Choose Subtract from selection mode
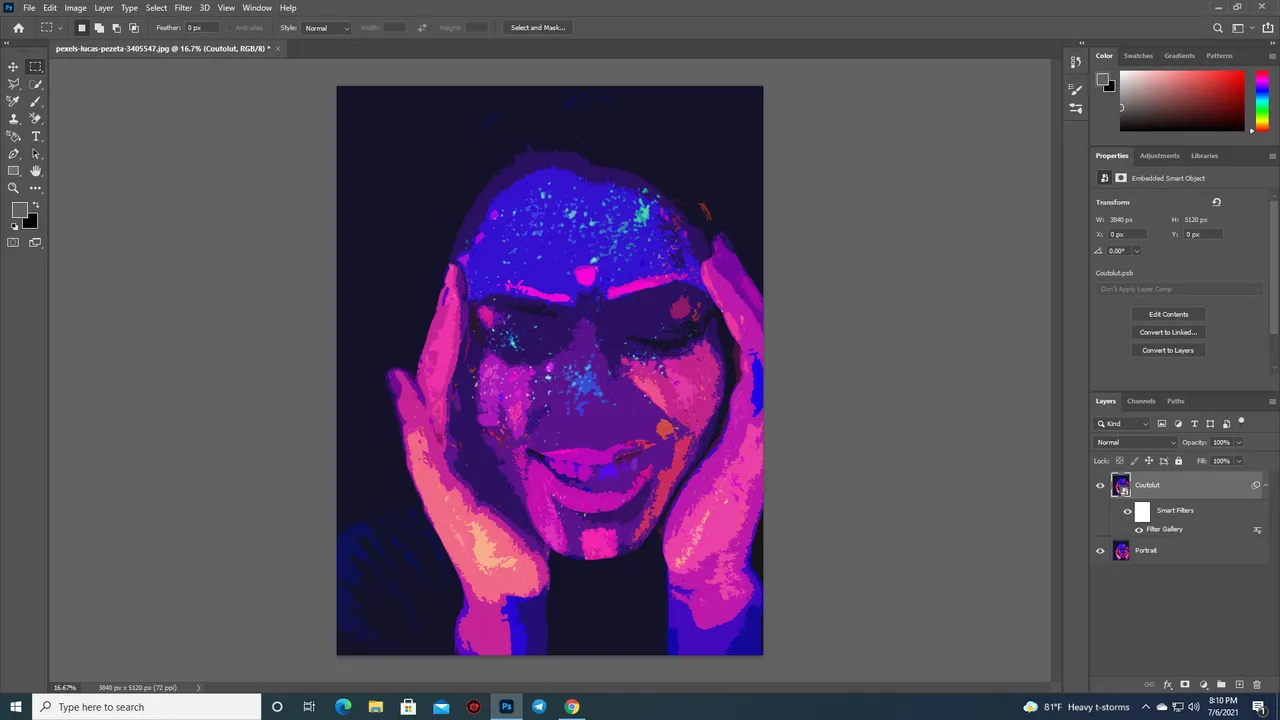Screen dimensions: 1280x720 tap(116, 28)
